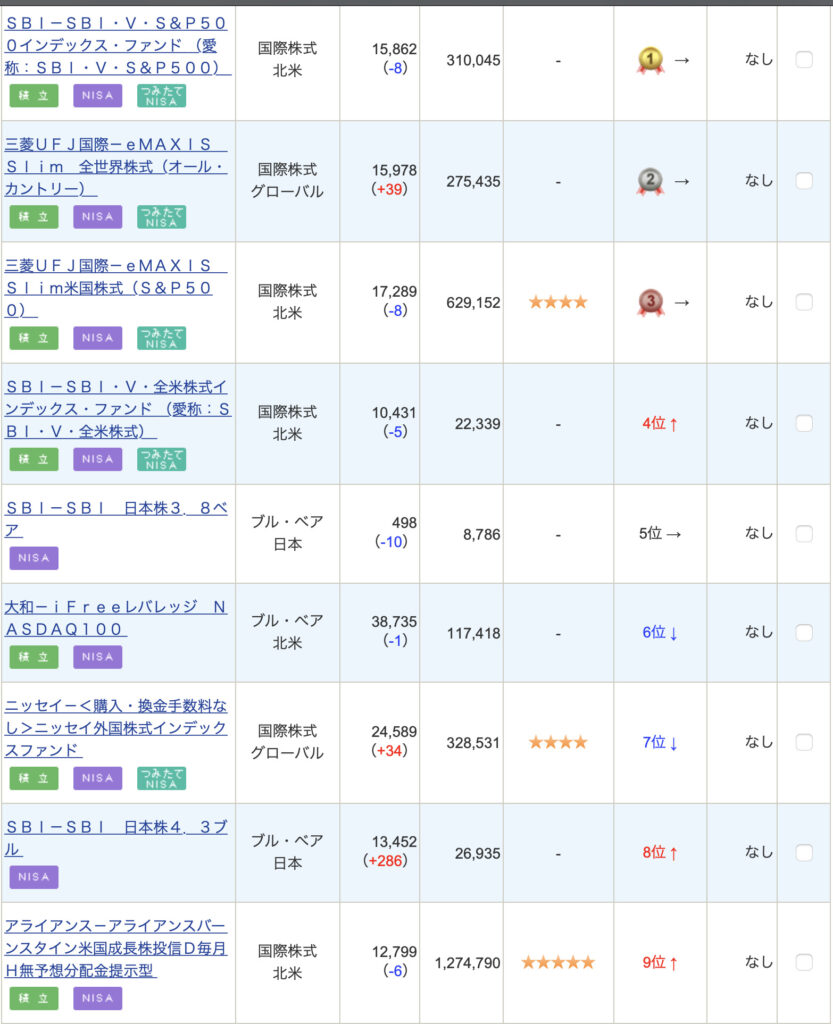Open eMAXIS Slim 米国株式(S&P500) fund link
The height and width of the screenshot is (1024, 833).
[116, 288]
